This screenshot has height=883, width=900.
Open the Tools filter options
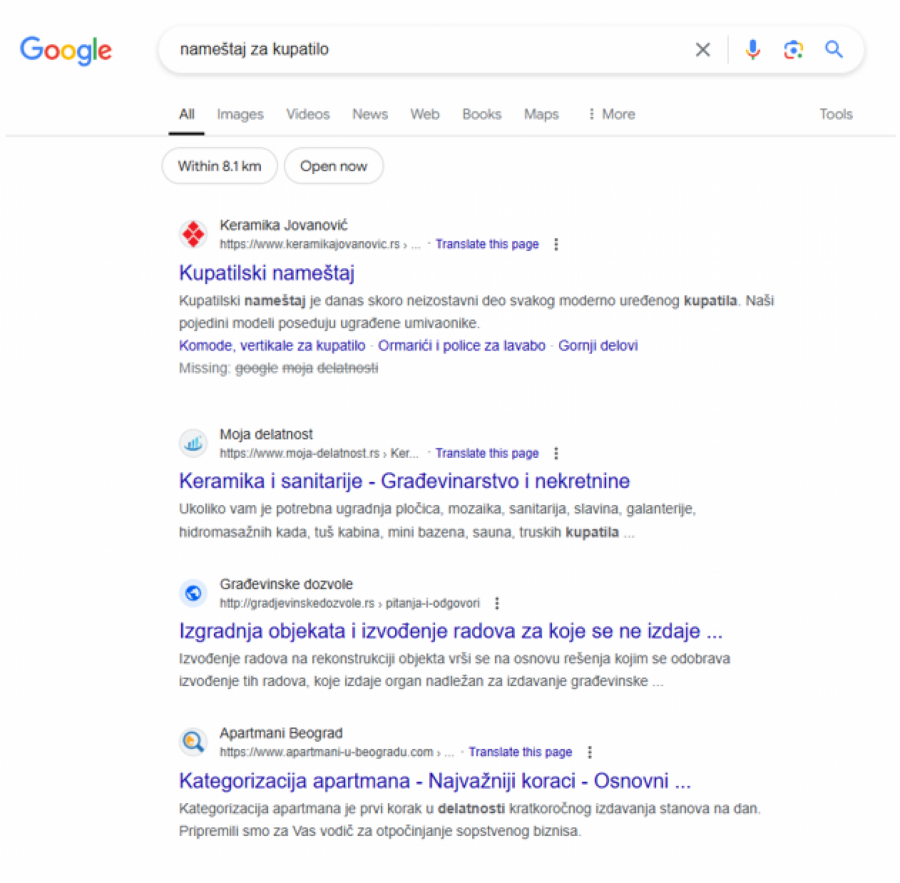click(x=836, y=114)
